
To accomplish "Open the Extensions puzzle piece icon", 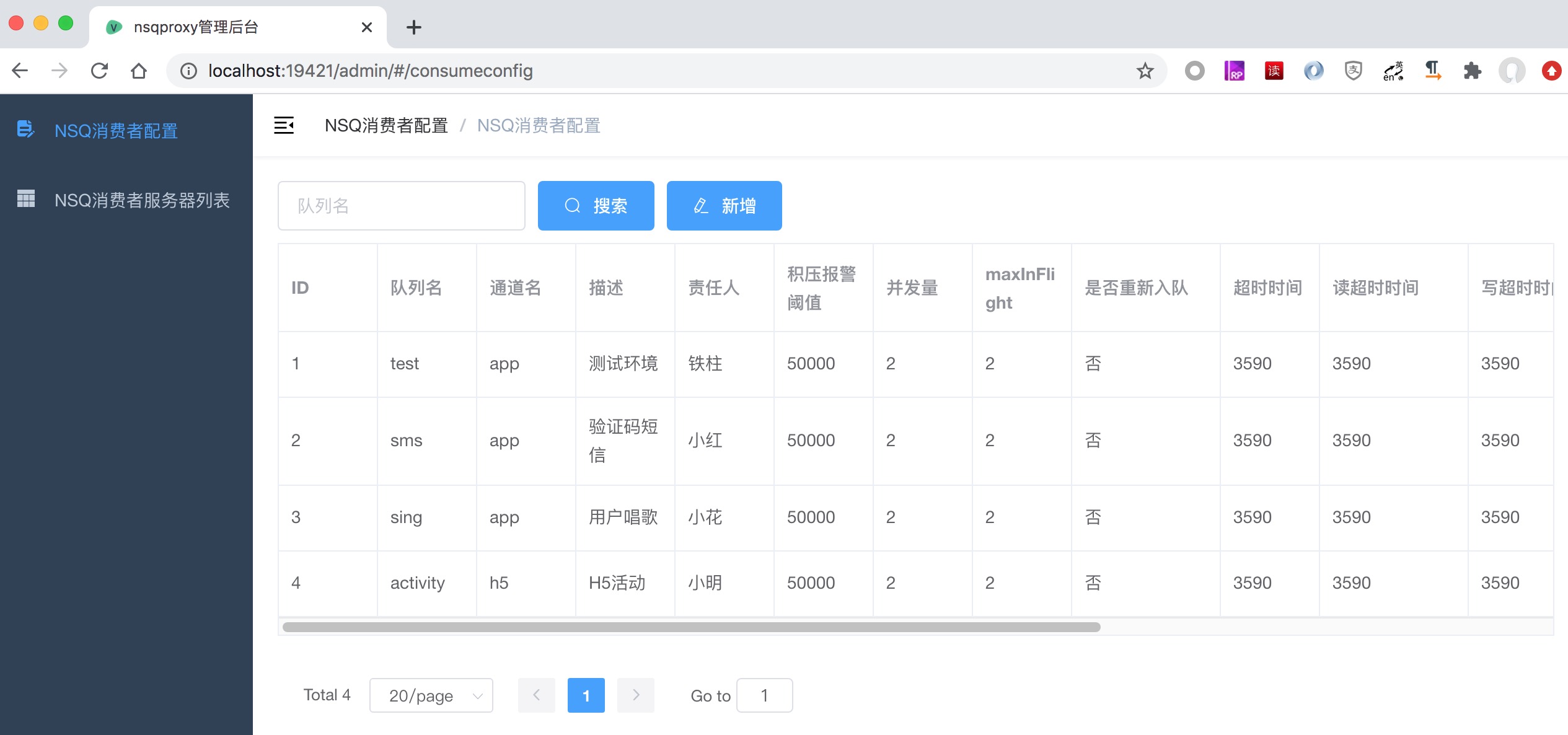I will click(x=1472, y=71).
